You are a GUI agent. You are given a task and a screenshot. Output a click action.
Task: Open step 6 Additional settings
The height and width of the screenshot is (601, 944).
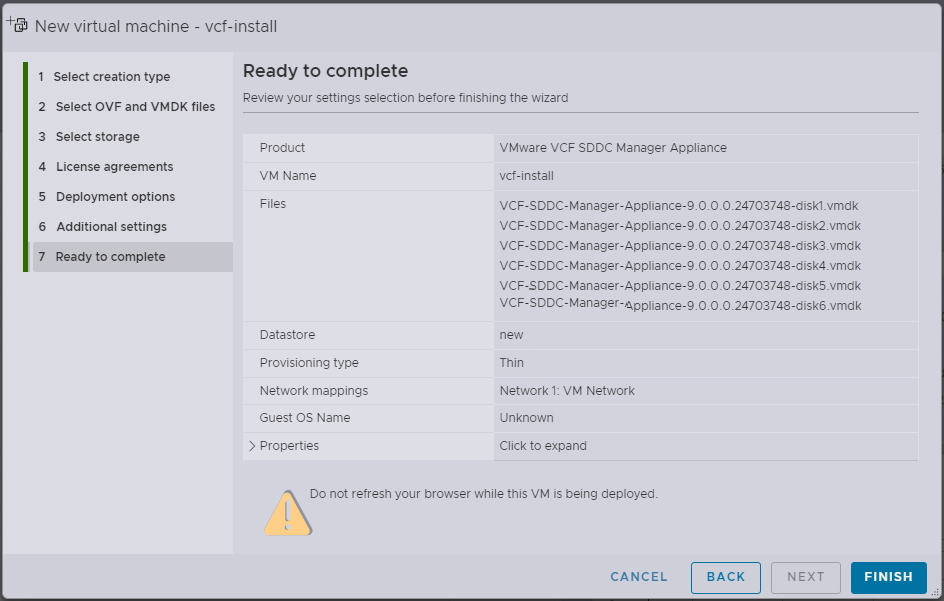111,227
